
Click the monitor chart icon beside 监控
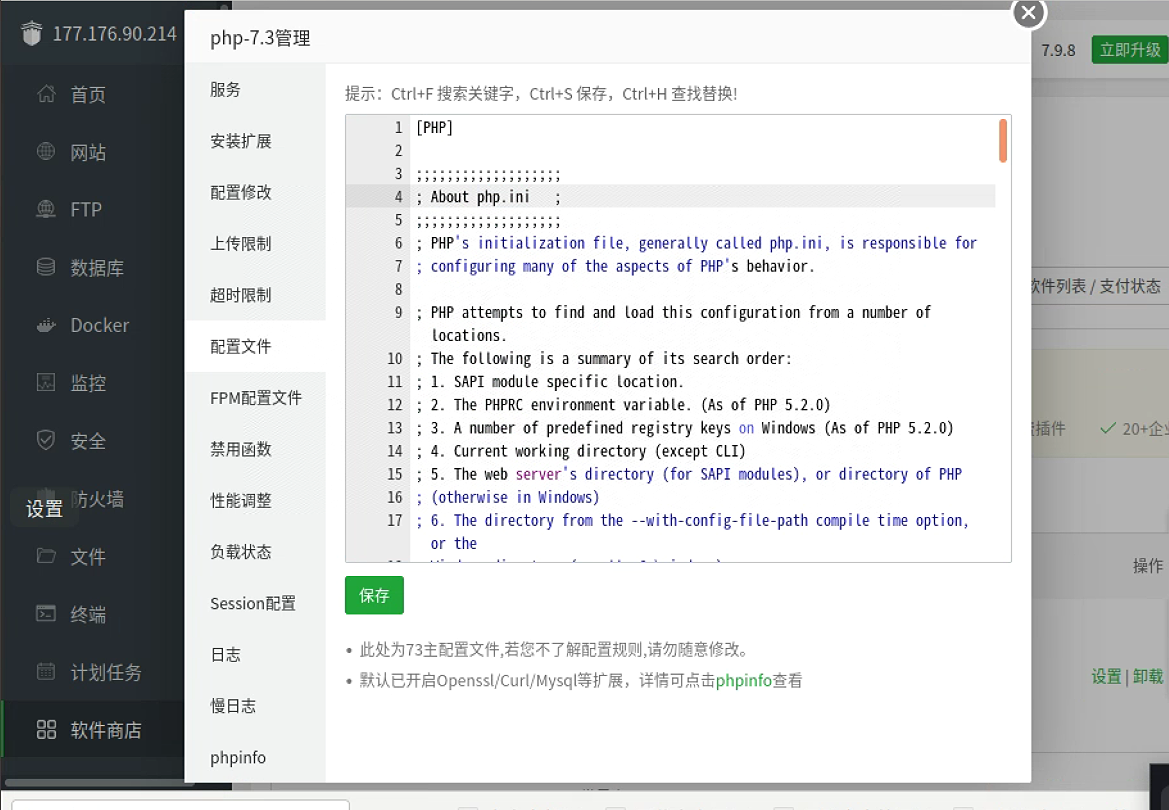46,383
